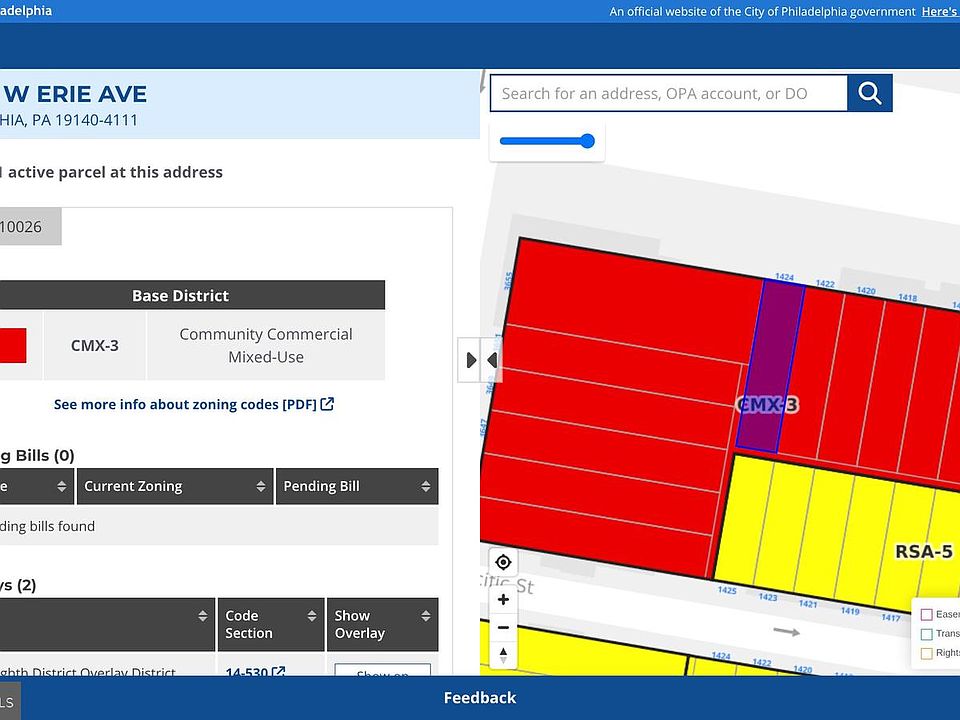Zoom in on the map with the plus icon
Image resolution: width=960 pixels, height=720 pixels.
(x=503, y=599)
